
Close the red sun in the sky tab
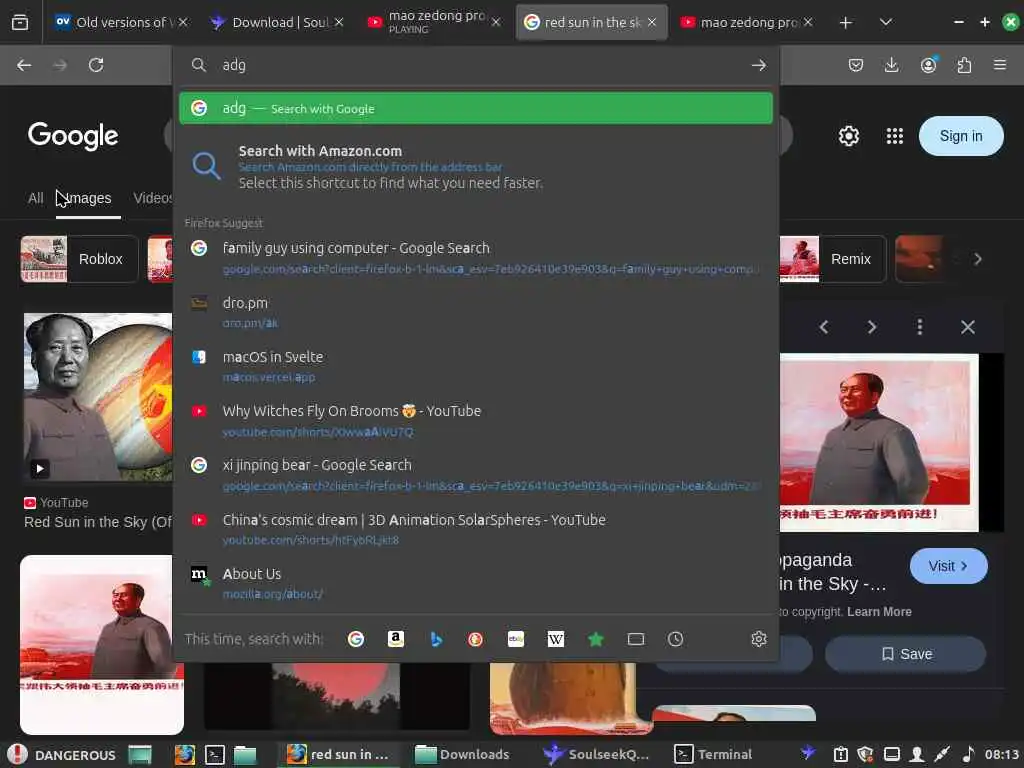[x=652, y=23]
